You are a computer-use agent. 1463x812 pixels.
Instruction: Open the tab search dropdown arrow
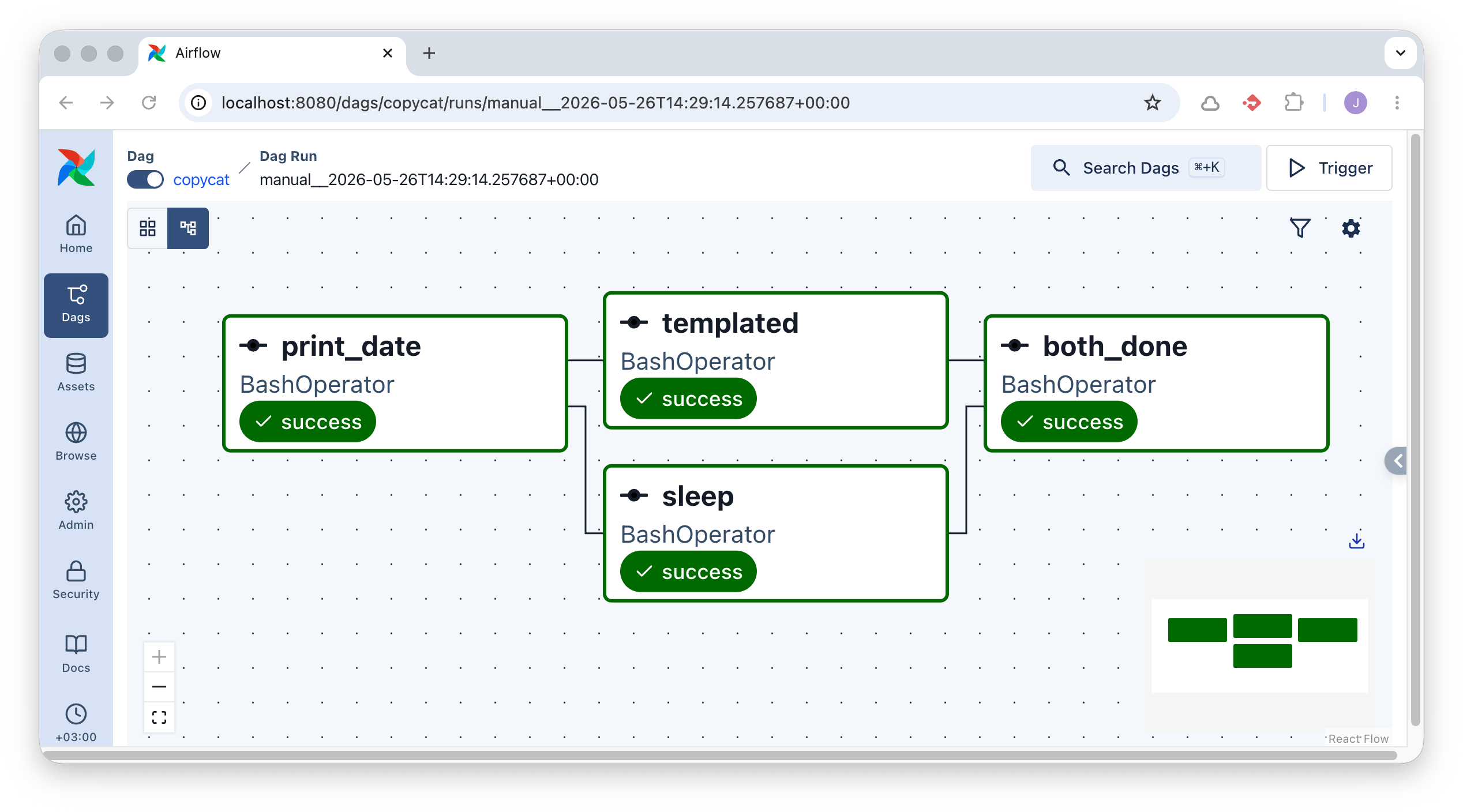[x=1401, y=53]
